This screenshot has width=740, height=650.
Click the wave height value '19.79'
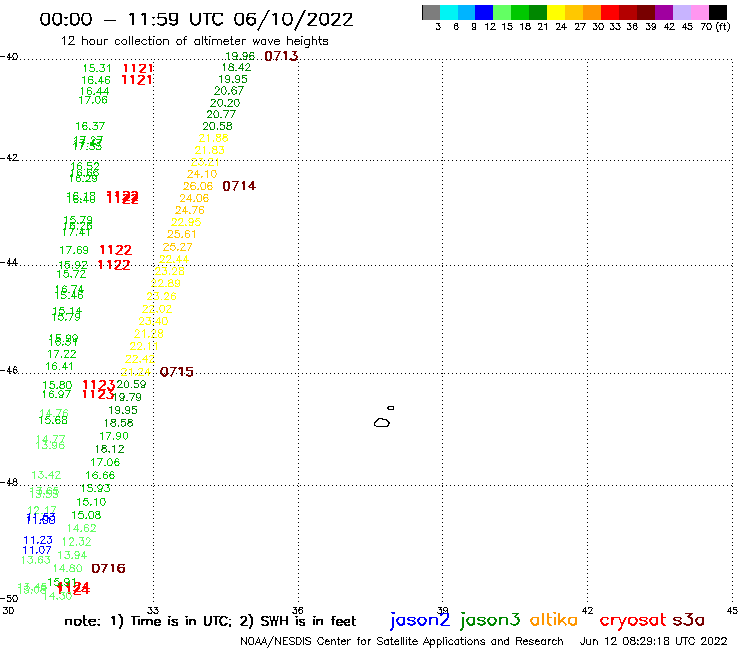[127, 397]
